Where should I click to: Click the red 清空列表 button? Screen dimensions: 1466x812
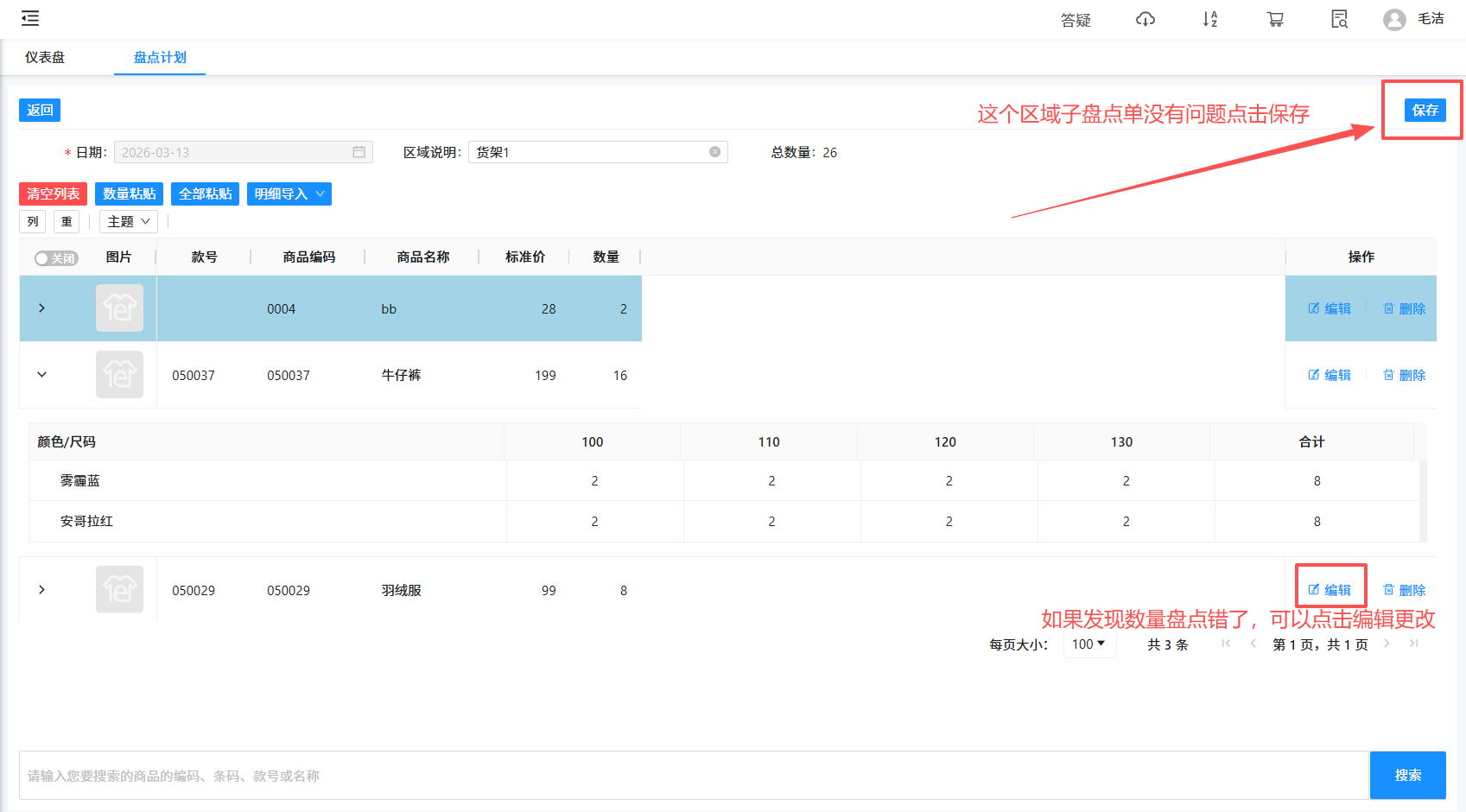(x=53, y=194)
